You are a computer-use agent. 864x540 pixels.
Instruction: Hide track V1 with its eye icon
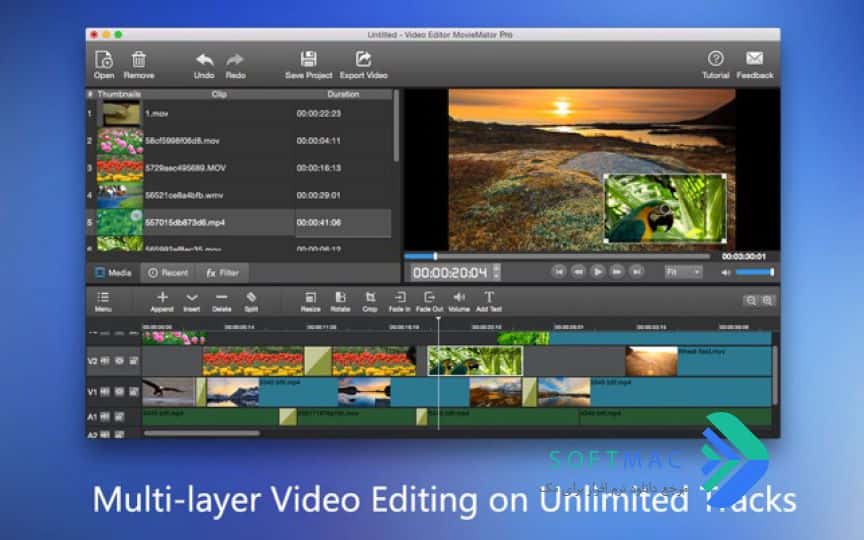point(119,392)
